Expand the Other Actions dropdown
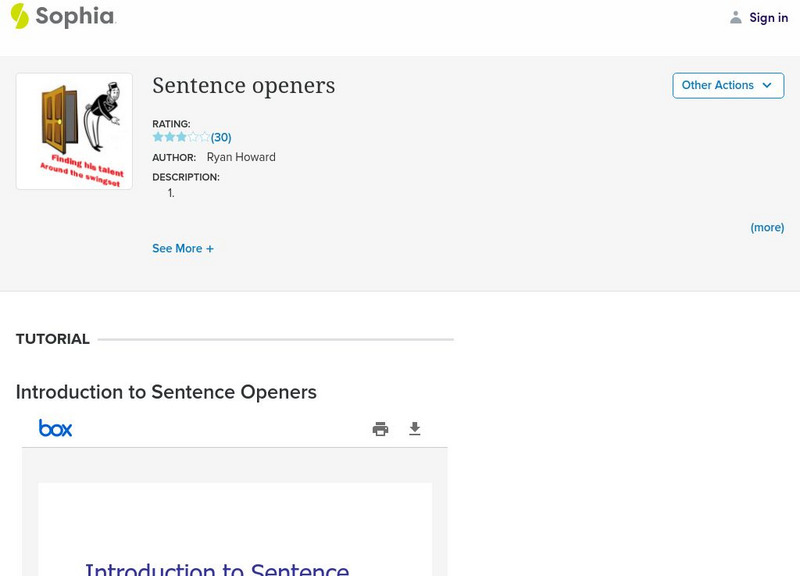Image resolution: width=800 pixels, height=576 pixels. (x=718, y=85)
